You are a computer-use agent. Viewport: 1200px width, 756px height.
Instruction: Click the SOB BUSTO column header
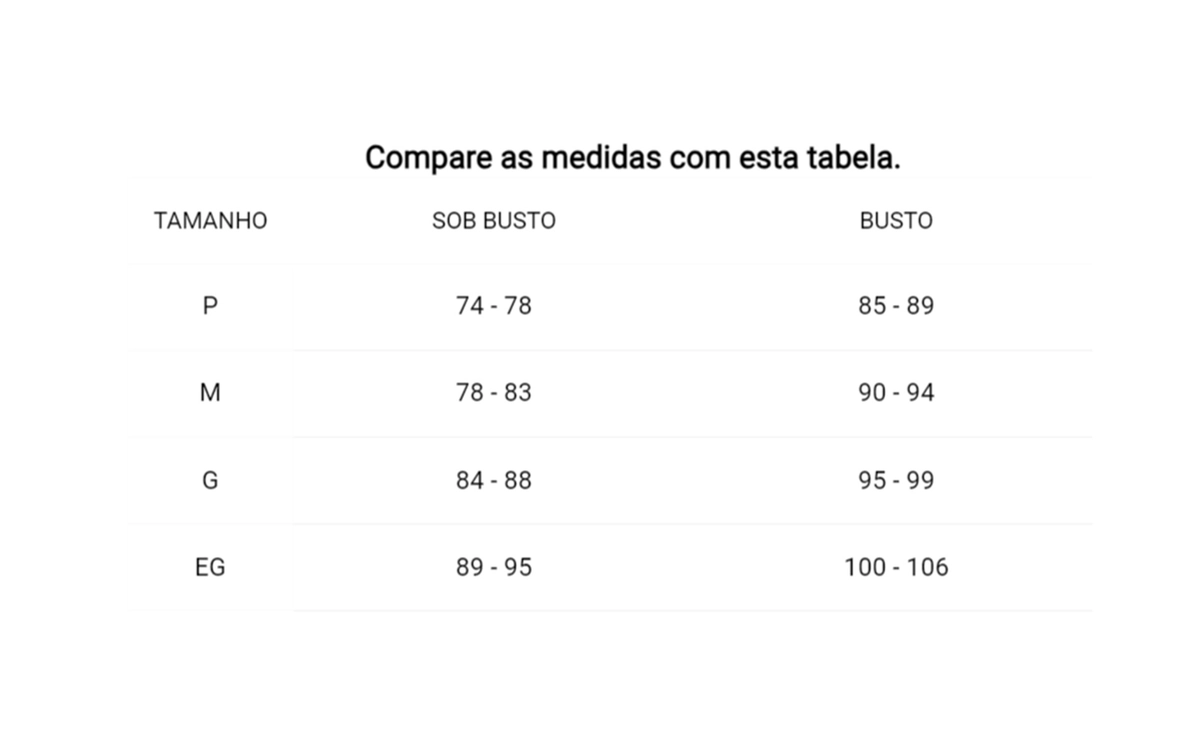pyautogui.click(x=494, y=221)
